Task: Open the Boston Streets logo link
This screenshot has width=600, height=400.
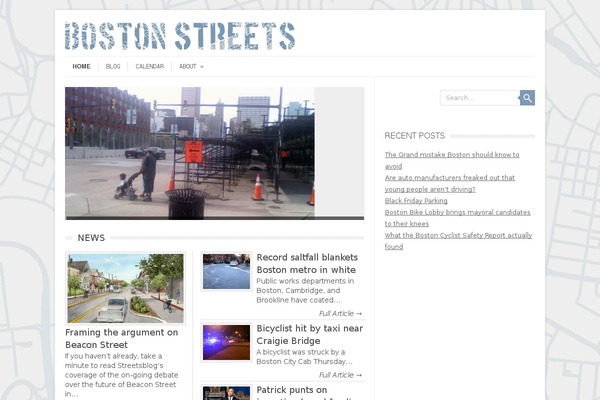Action: click(x=180, y=36)
